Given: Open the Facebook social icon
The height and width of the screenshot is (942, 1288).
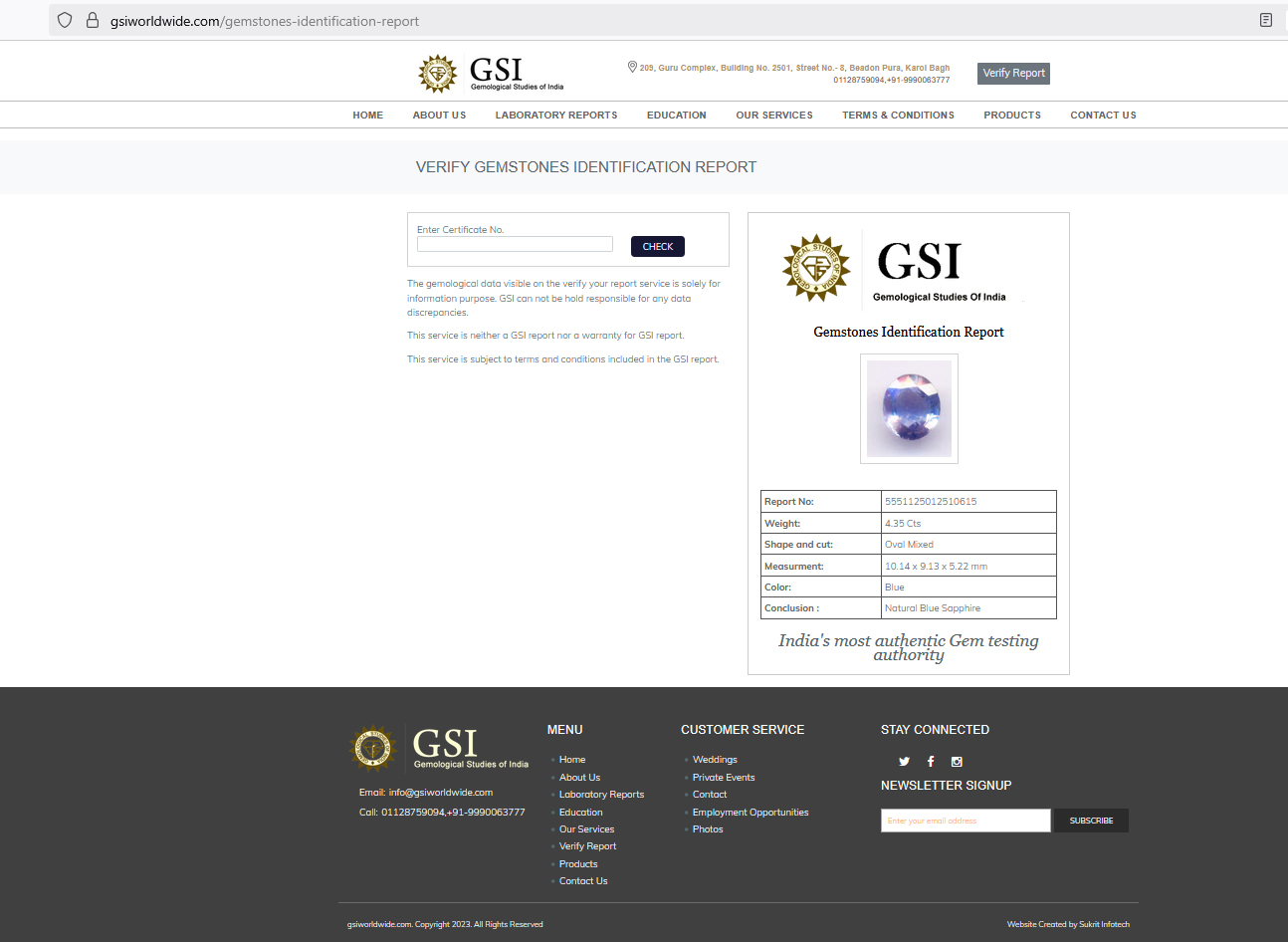Looking at the screenshot, I should point(931,762).
